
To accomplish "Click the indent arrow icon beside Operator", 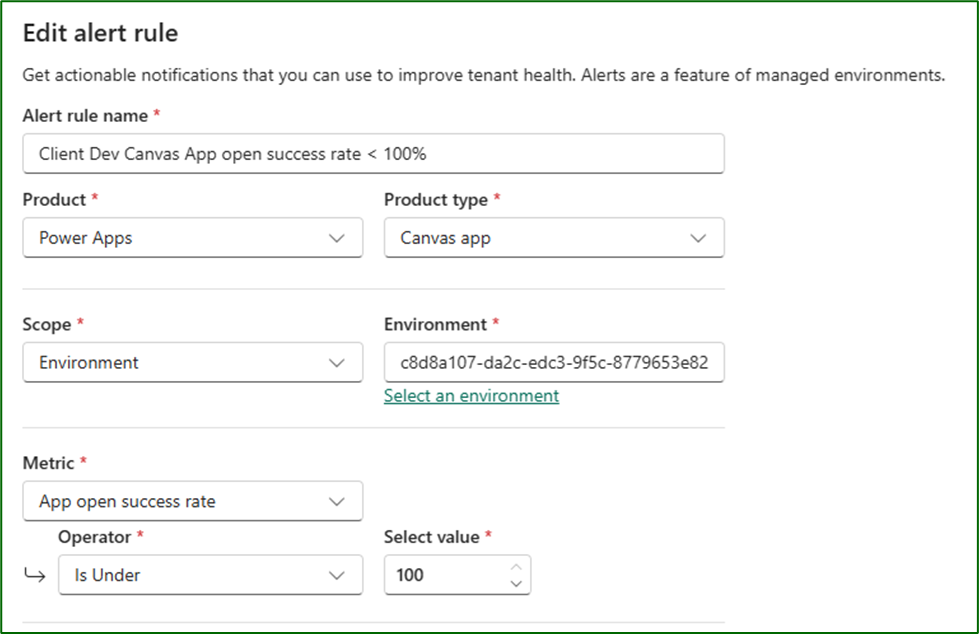I will [x=34, y=576].
